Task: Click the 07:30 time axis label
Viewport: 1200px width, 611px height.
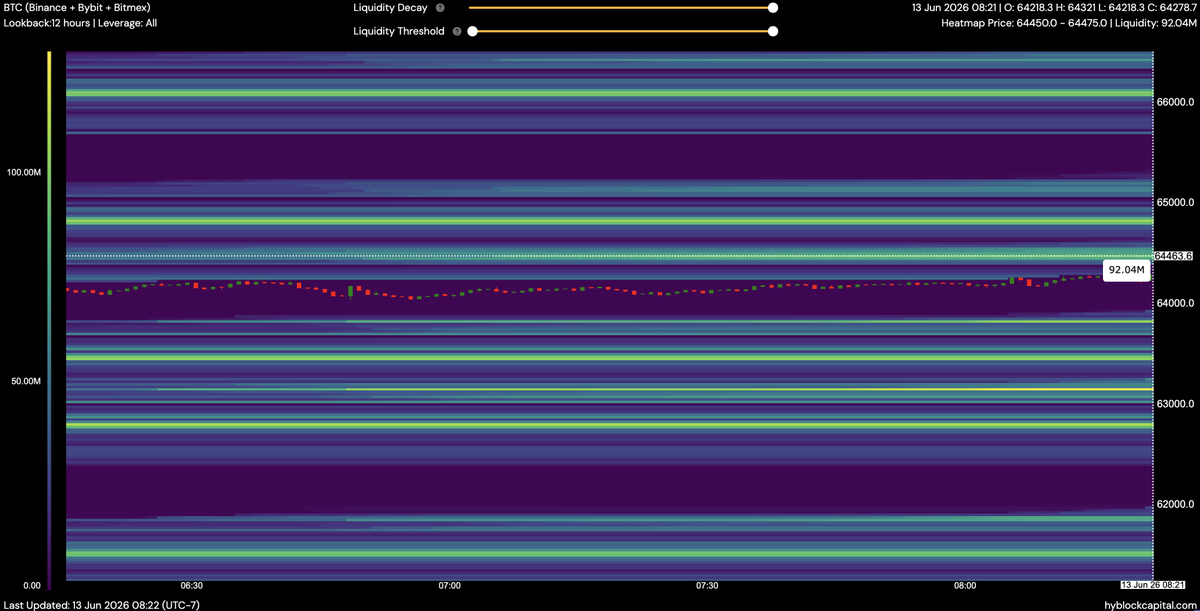Action: click(x=708, y=585)
